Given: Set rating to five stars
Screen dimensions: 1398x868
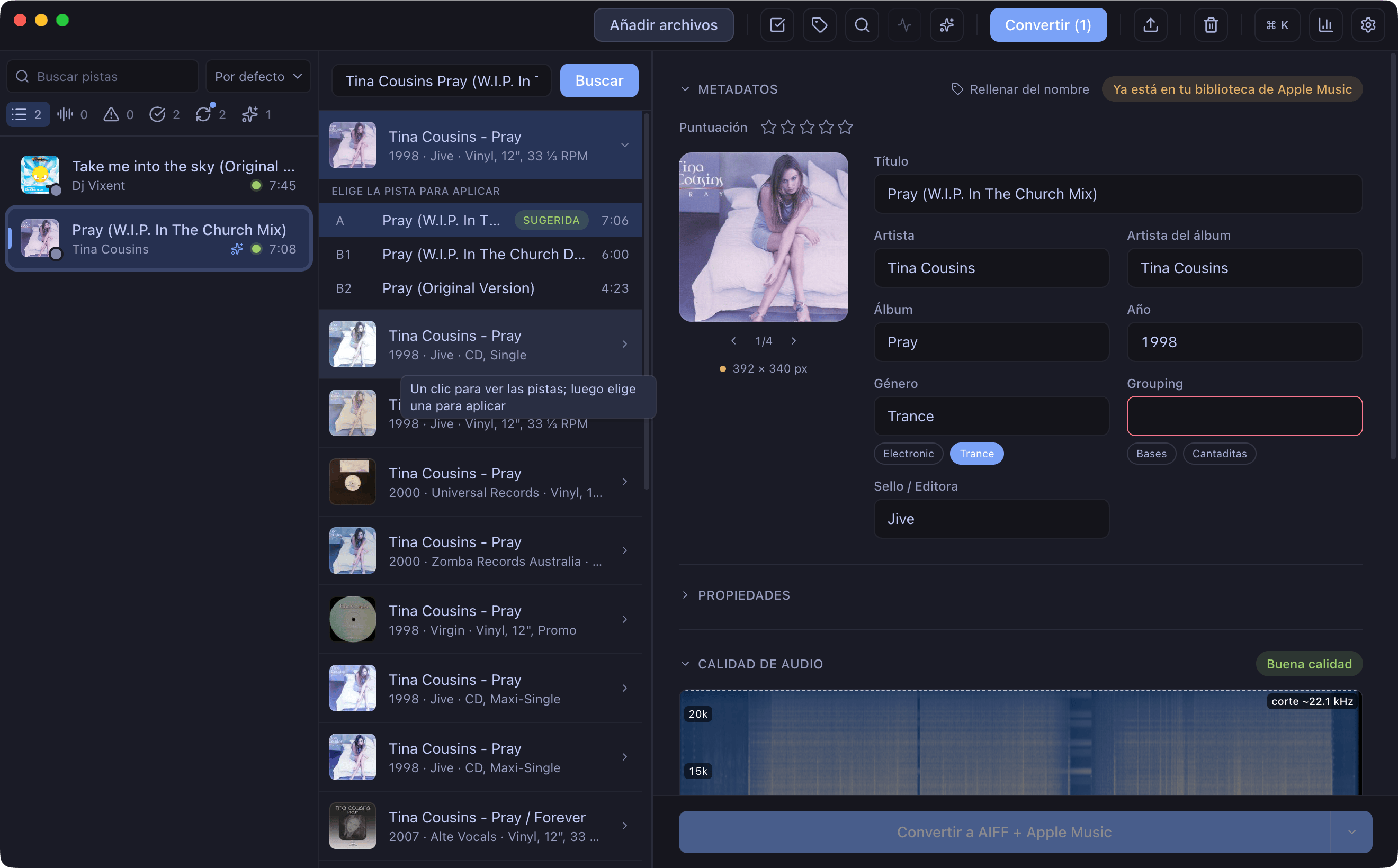Looking at the screenshot, I should (845, 127).
